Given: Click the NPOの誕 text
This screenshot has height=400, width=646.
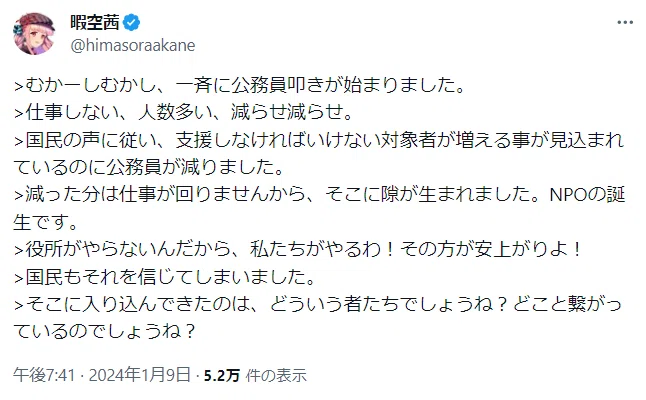Looking at the screenshot, I should coord(588,194).
